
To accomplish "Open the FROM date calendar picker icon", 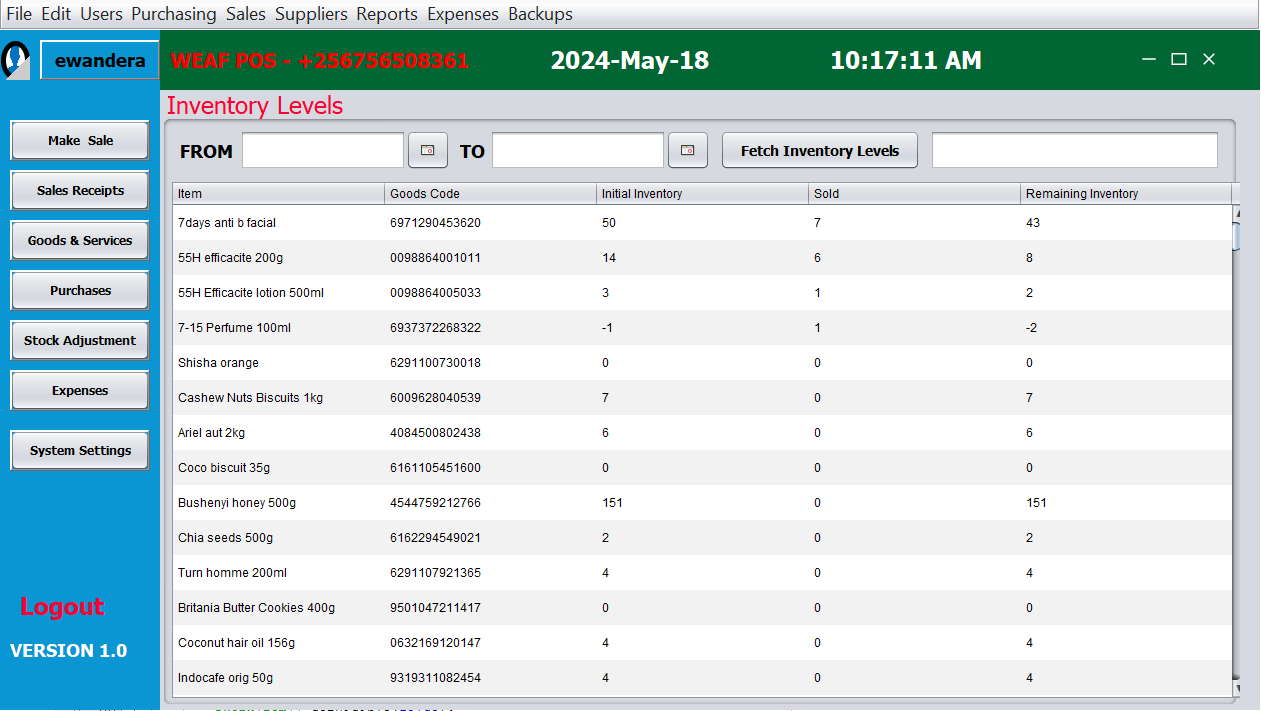I will [x=428, y=150].
